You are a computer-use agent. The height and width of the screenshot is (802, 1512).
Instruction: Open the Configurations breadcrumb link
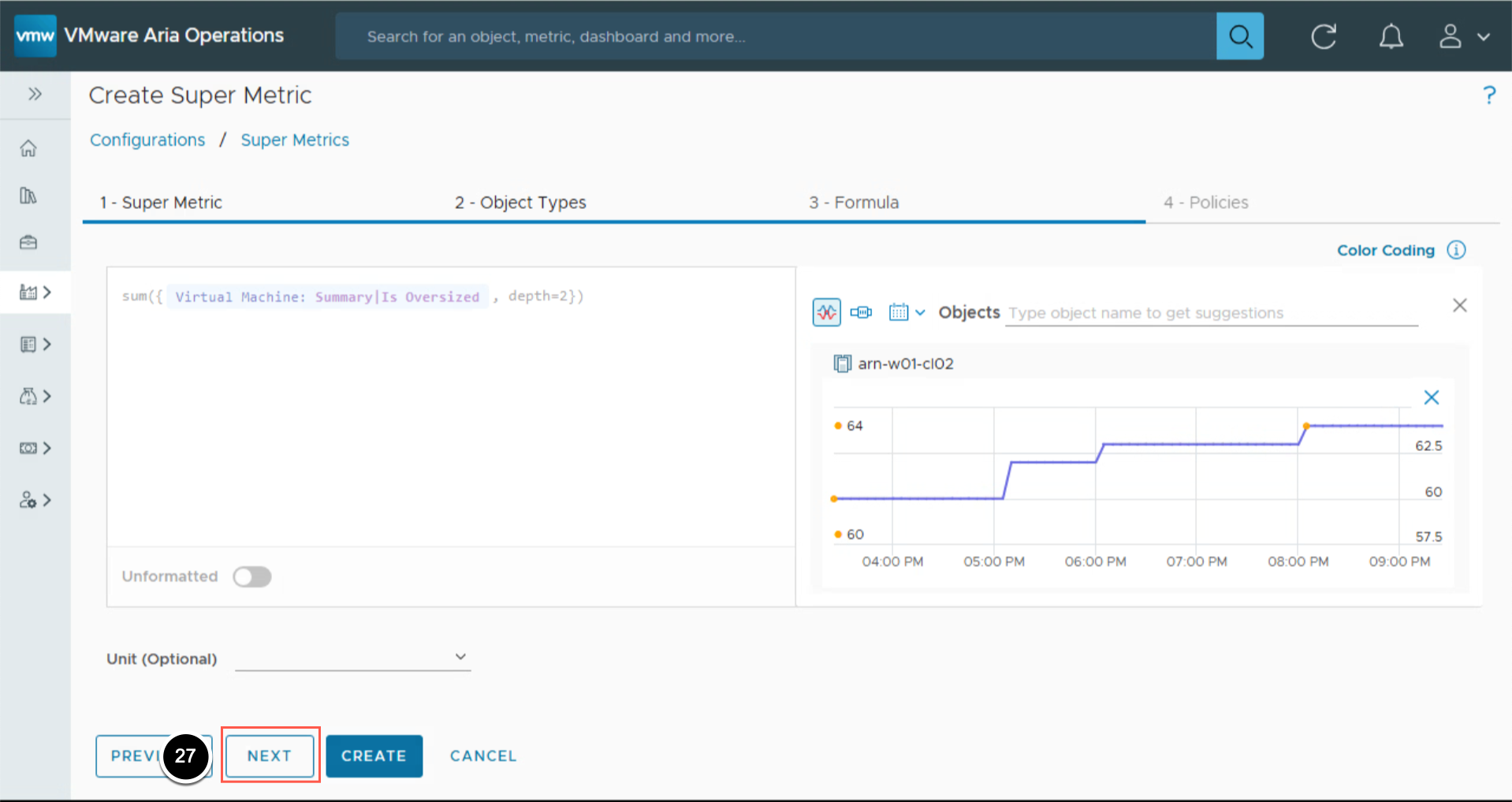click(147, 140)
